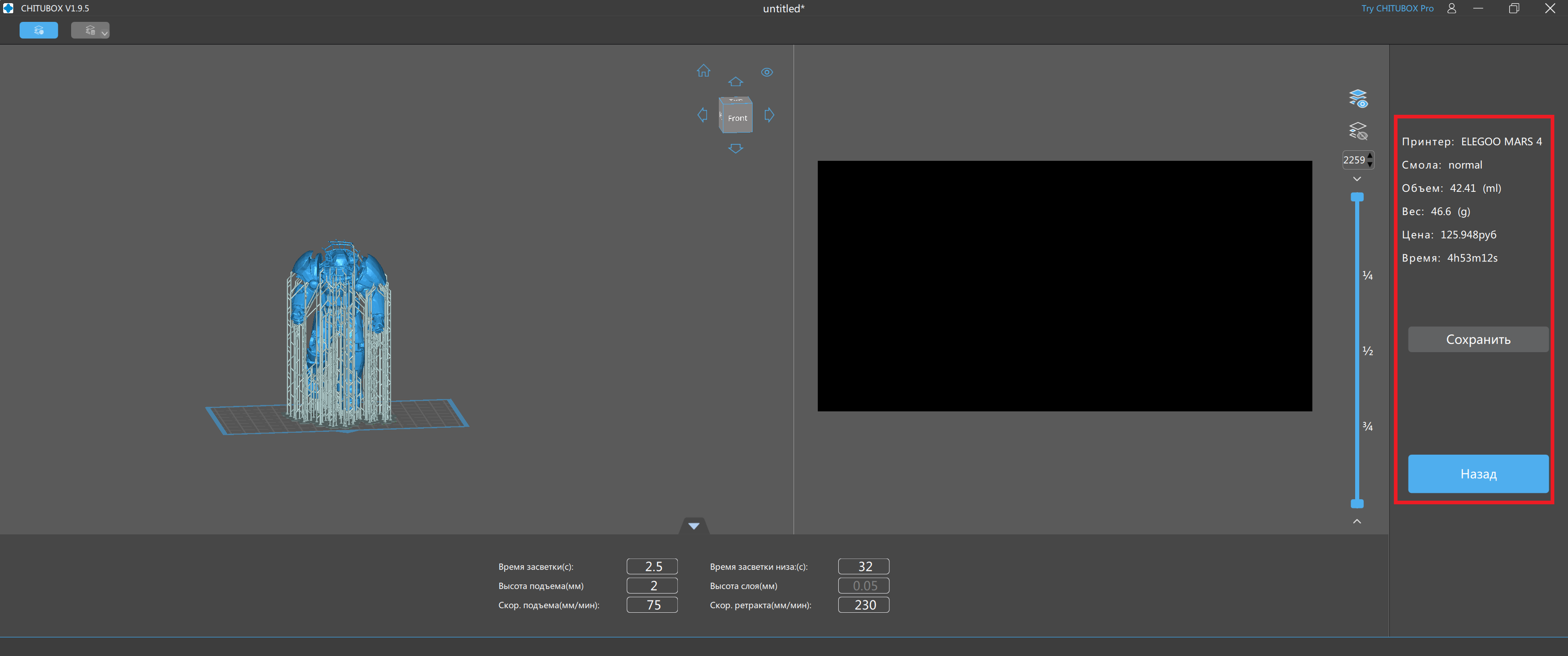Click the layer number field showing 2259
Screen dimensions: 1568x656
[x=1354, y=160]
